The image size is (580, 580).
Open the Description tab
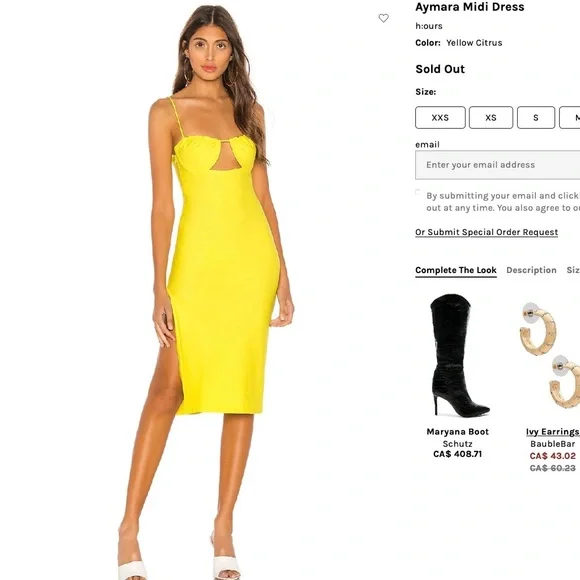tap(531, 270)
